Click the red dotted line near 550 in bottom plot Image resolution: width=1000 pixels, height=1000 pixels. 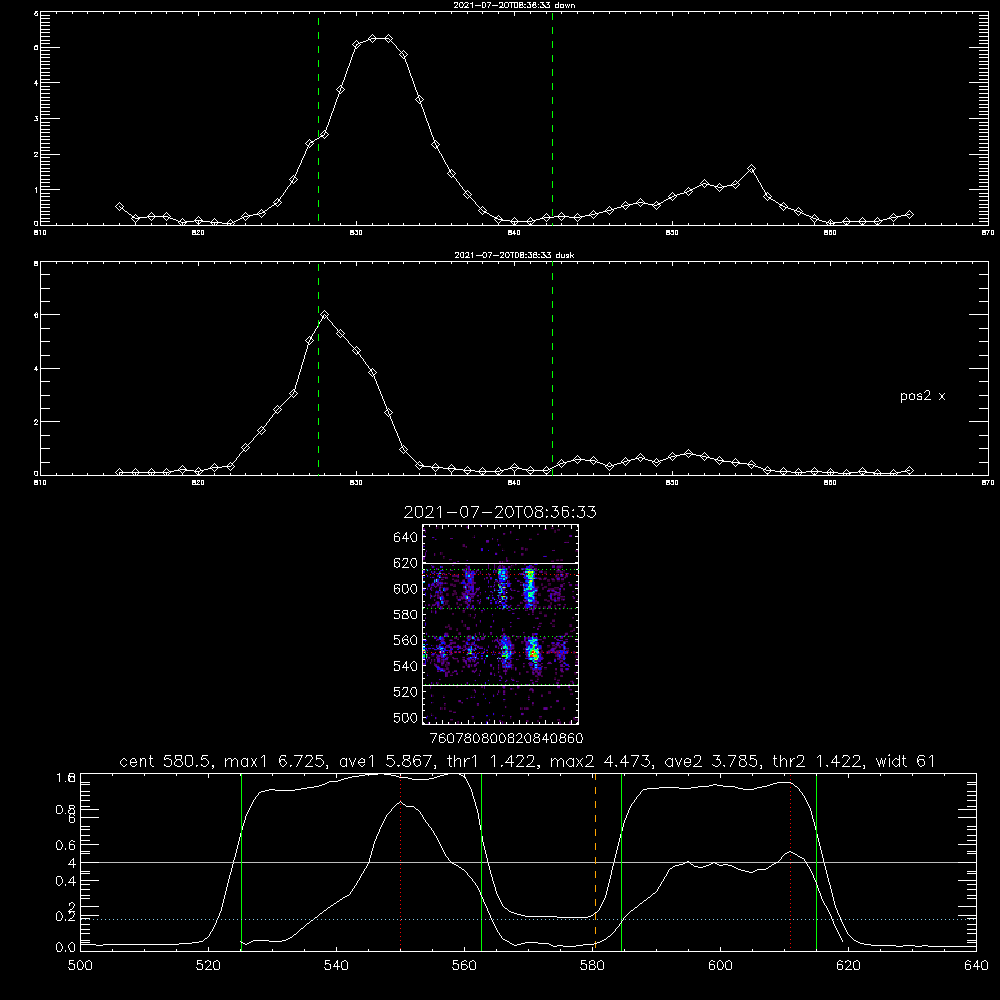click(x=401, y=861)
